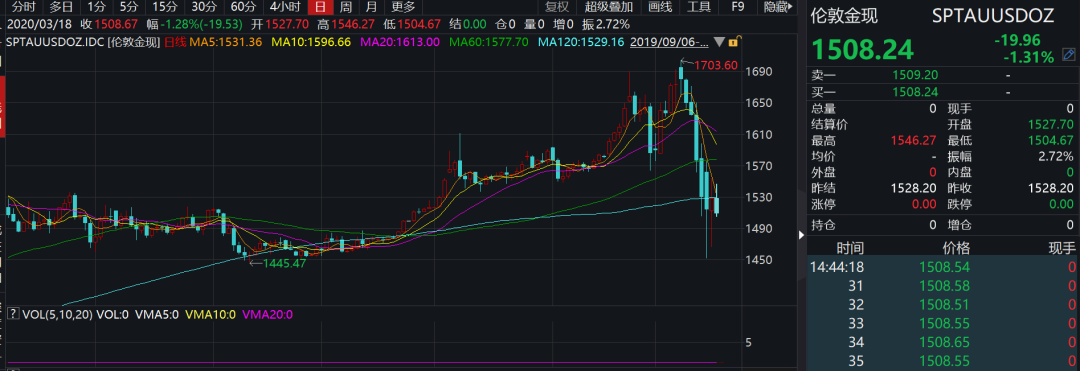This screenshot has height=371, width=1080.
Task: Open the 工具 tools menu
Action: pos(699,8)
